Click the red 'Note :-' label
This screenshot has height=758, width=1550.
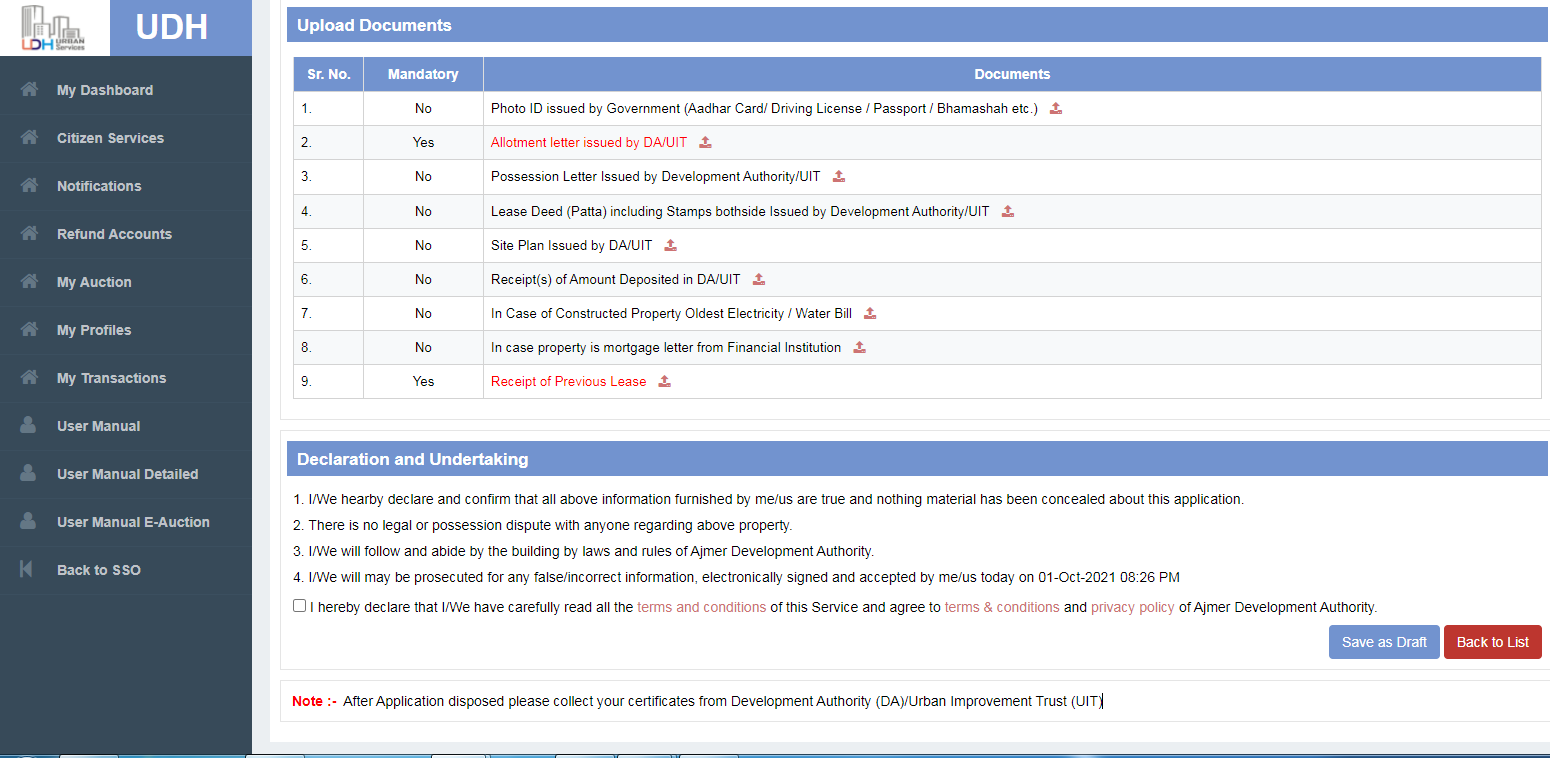[314, 701]
